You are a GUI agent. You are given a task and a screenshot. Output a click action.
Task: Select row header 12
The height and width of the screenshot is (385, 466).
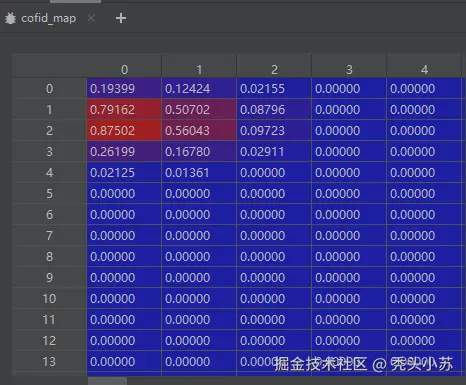click(x=49, y=341)
